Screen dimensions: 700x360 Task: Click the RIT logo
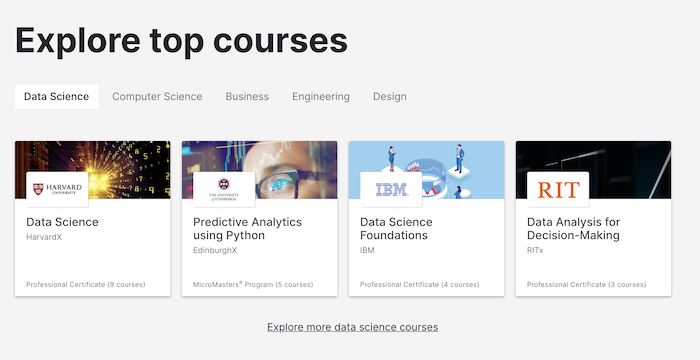click(558, 189)
